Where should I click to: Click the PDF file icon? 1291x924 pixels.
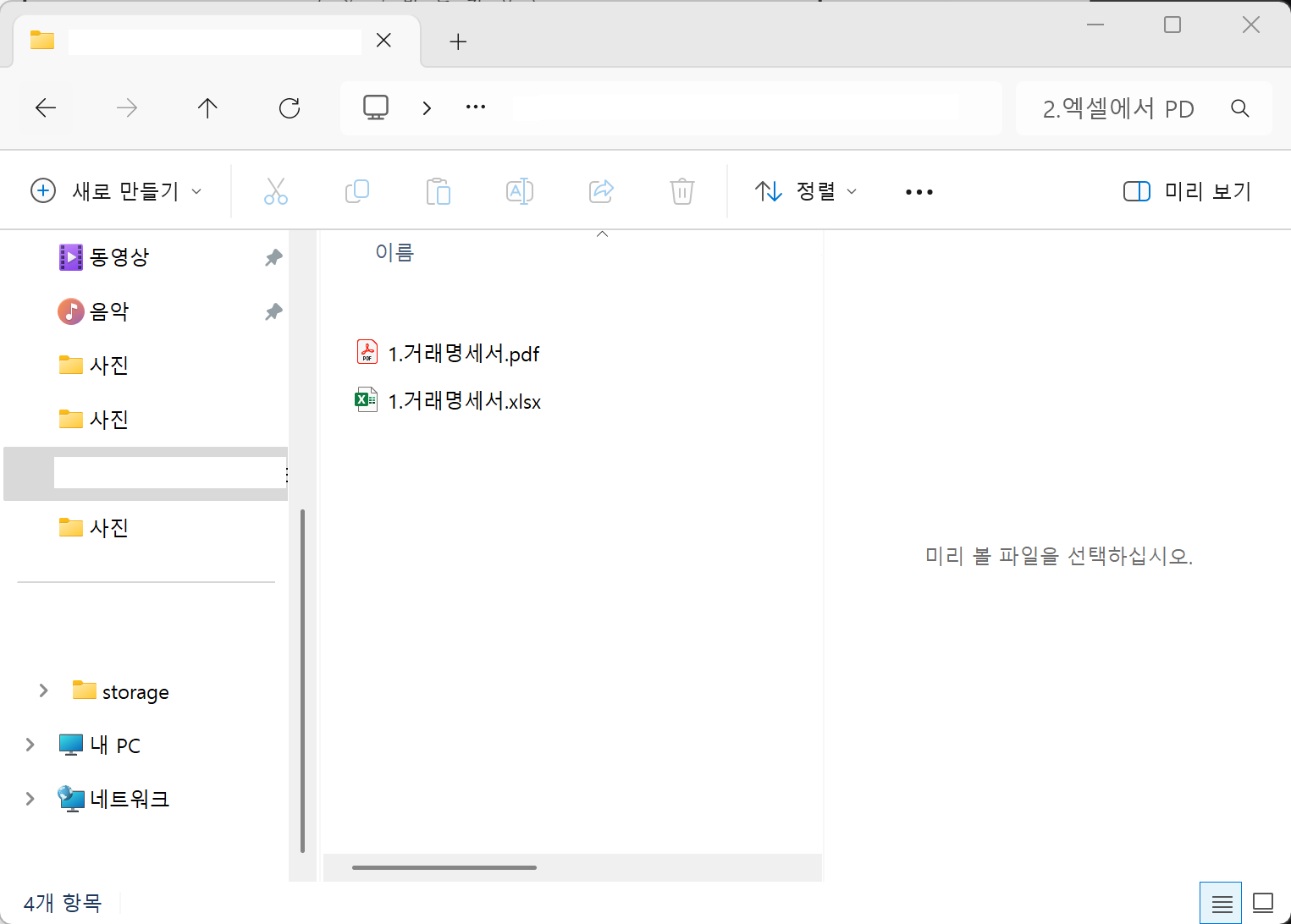point(367,352)
